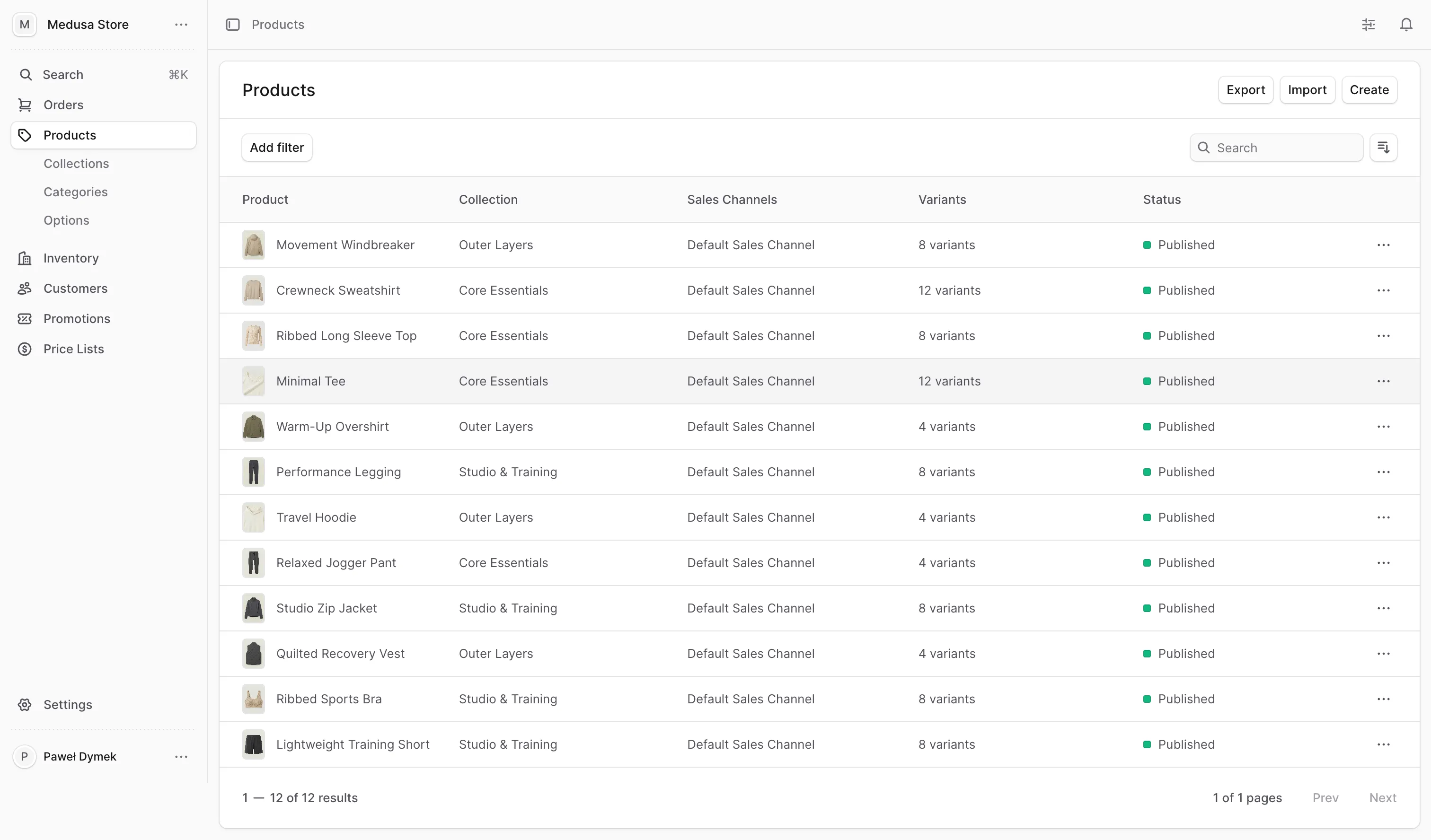Click the Performance Legging thumbnail
This screenshot has height=840, width=1431.
tap(253, 472)
